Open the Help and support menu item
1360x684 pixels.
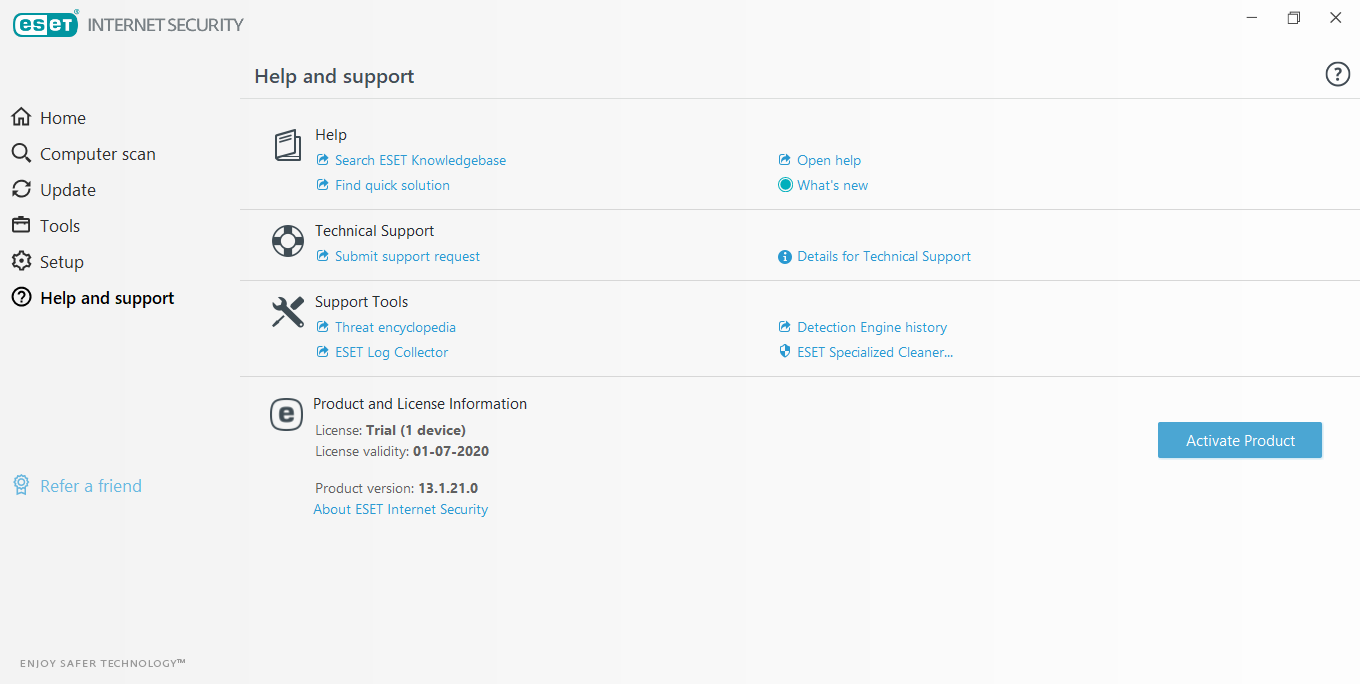point(107,298)
